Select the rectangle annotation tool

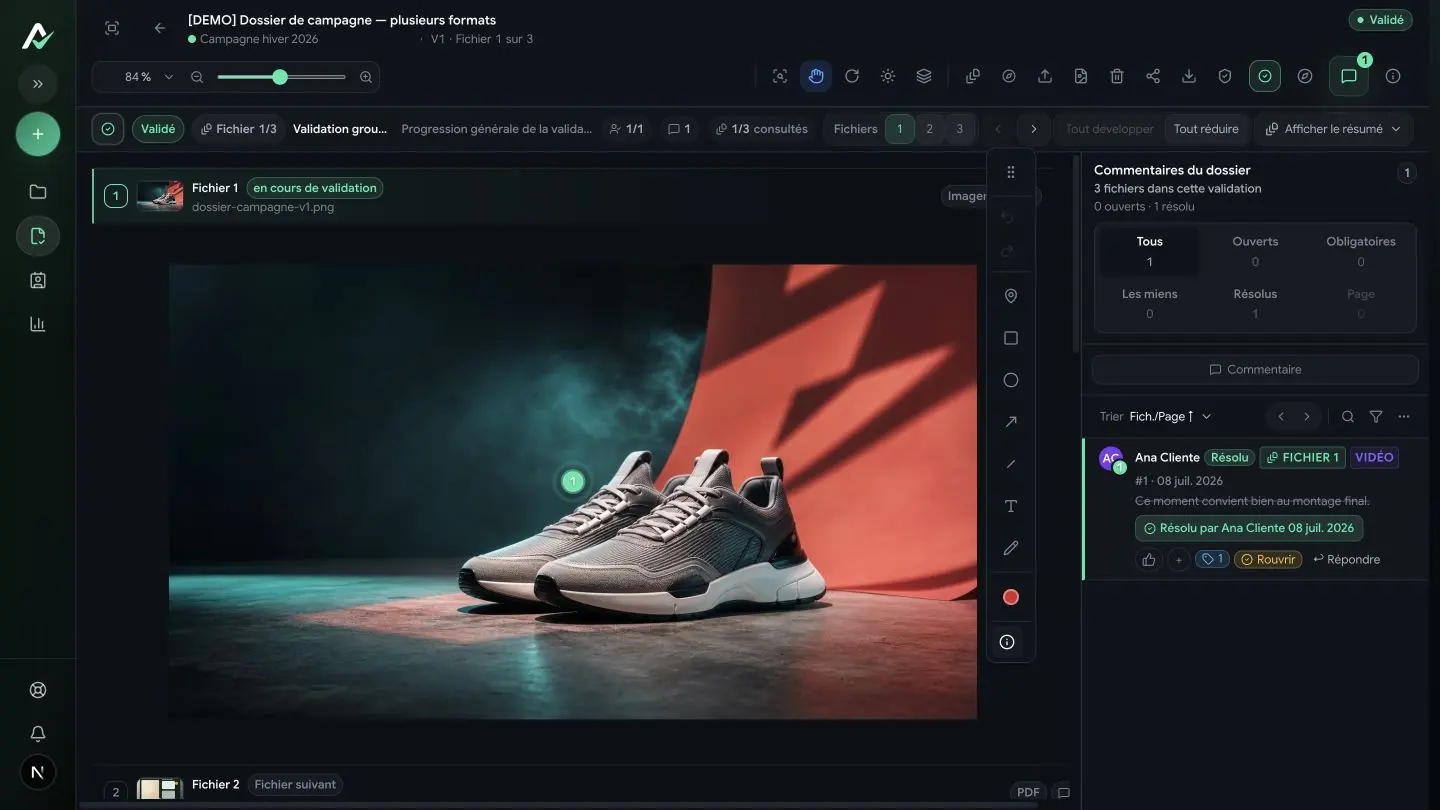[1010, 339]
